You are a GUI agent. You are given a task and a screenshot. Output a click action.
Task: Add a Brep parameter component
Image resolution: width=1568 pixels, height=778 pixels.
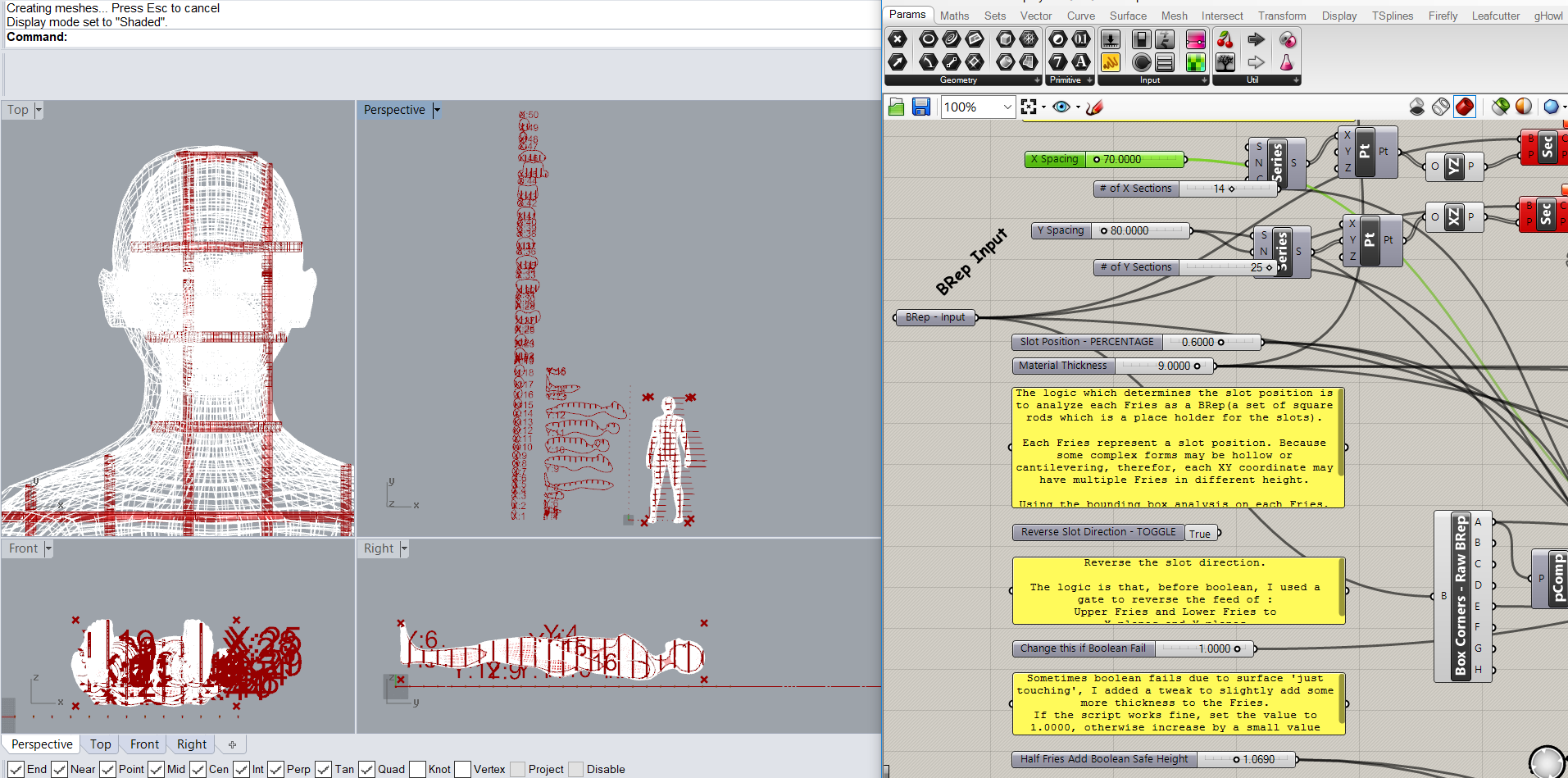(x=1005, y=62)
